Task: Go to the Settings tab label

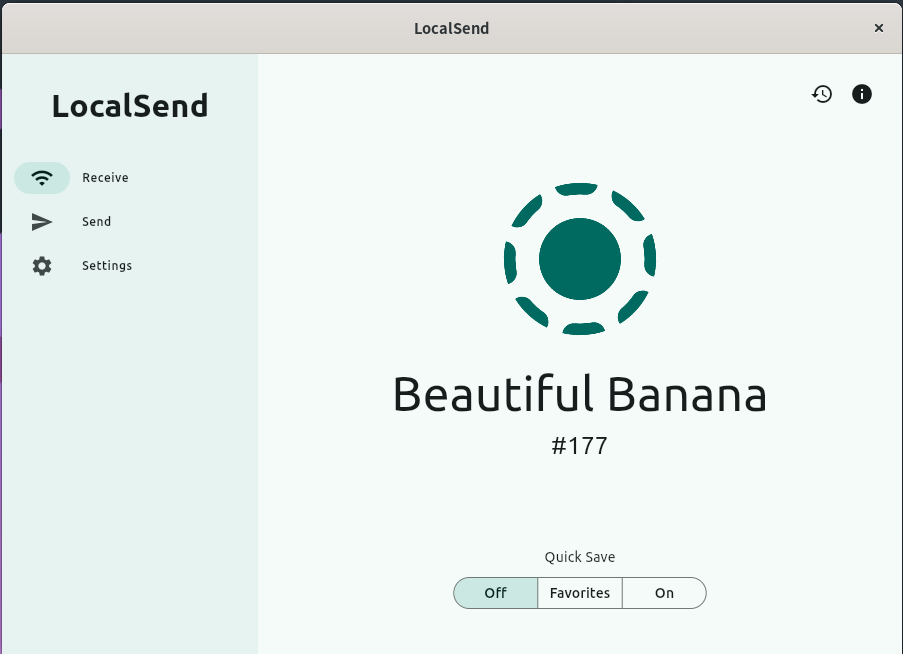Action: [107, 266]
